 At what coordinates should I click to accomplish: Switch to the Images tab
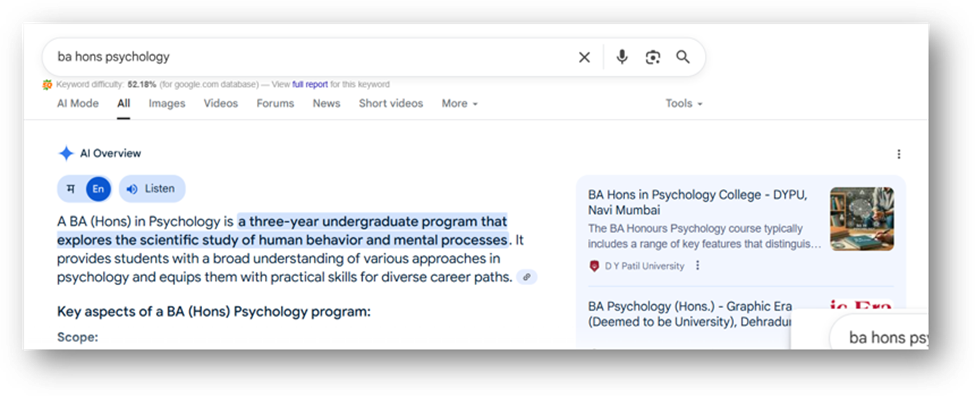pos(167,104)
